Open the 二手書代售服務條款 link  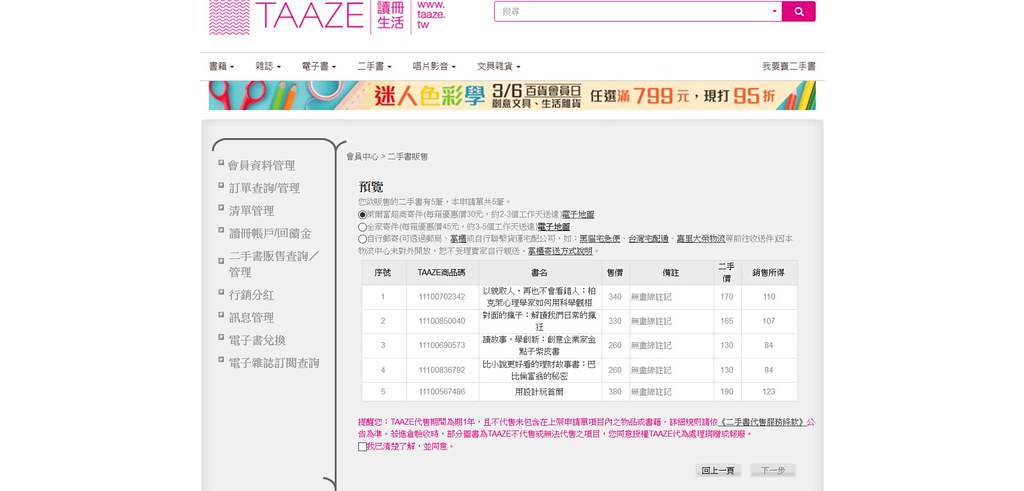761,422
